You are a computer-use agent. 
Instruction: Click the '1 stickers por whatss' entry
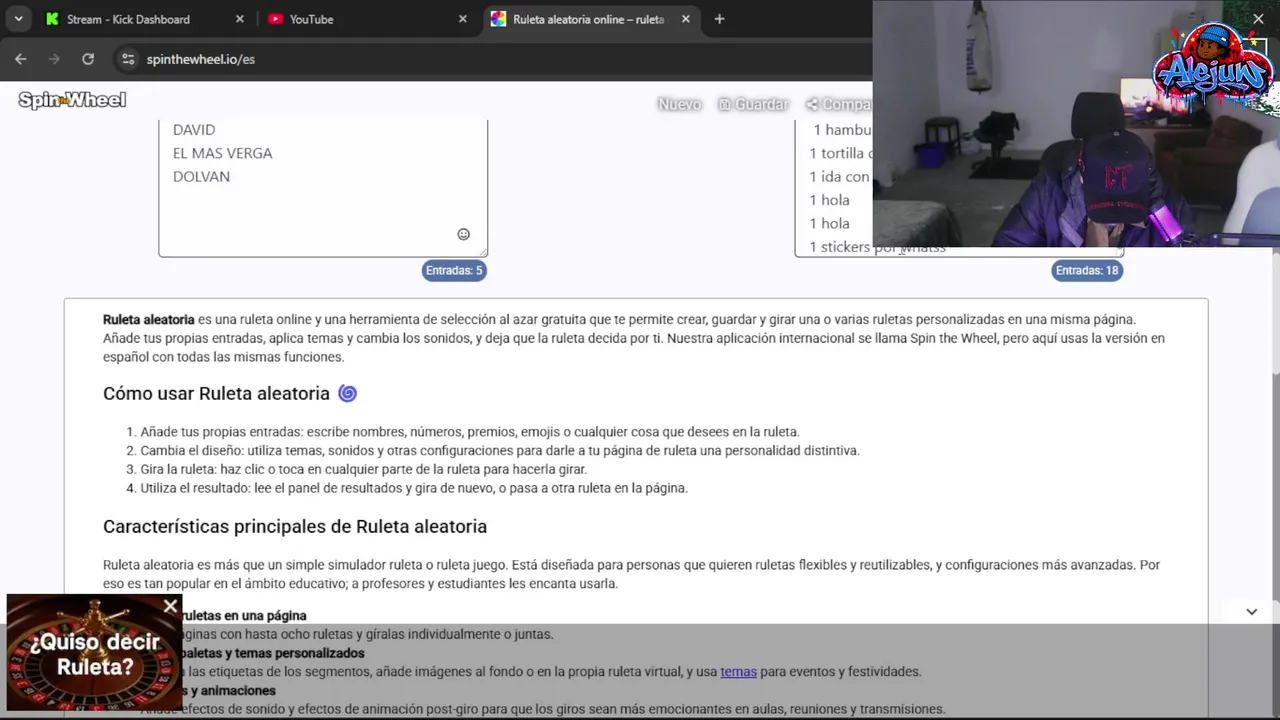(x=877, y=247)
